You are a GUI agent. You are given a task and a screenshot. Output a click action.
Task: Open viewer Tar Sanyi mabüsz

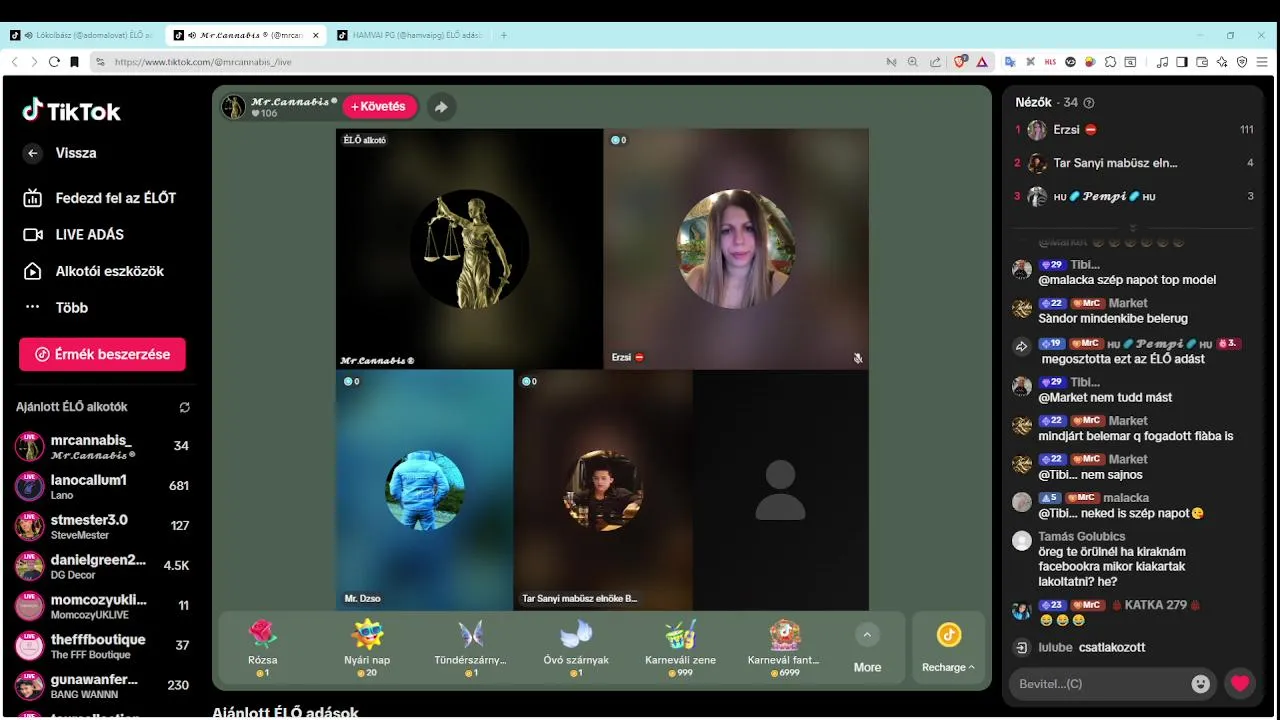(1134, 163)
